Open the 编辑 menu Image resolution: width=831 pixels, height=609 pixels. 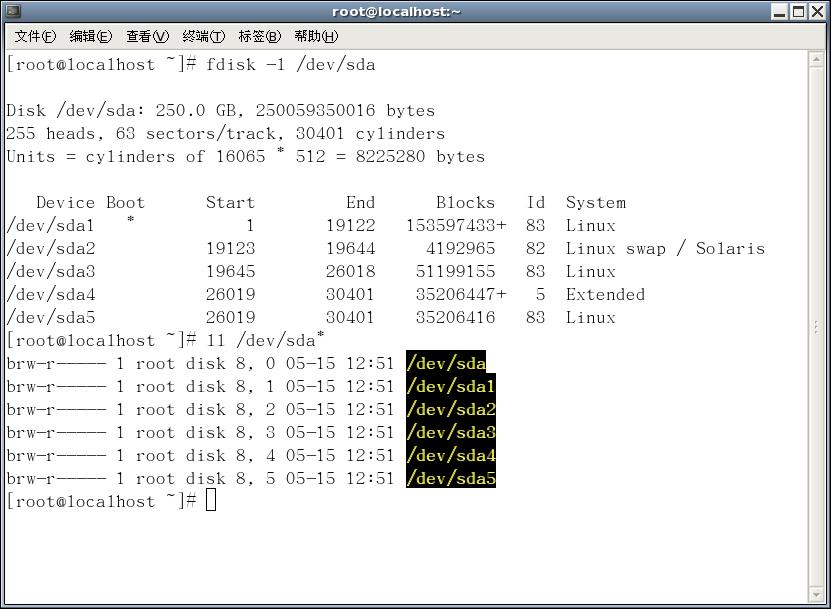pos(89,36)
